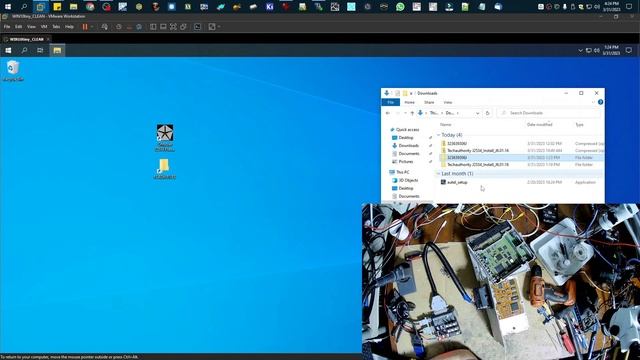Click the workbench webcam overlay thumbnail
This screenshot has width=640, height=360.
click(x=501, y=281)
